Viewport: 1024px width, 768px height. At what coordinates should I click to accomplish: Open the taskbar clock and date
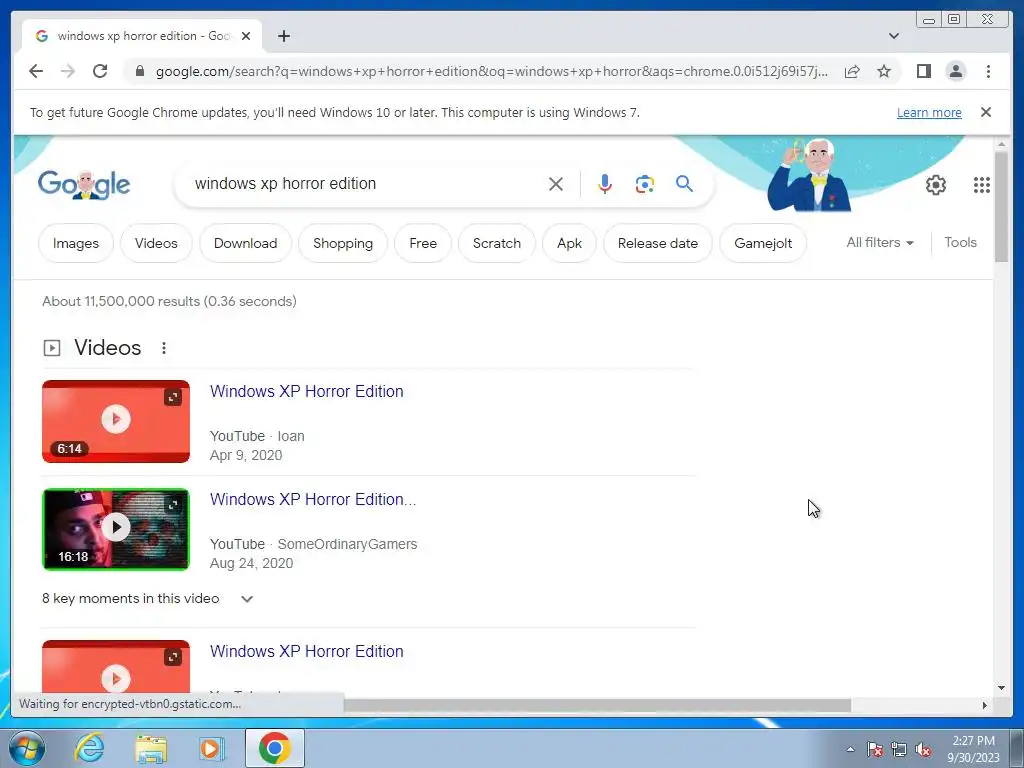(973, 749)
